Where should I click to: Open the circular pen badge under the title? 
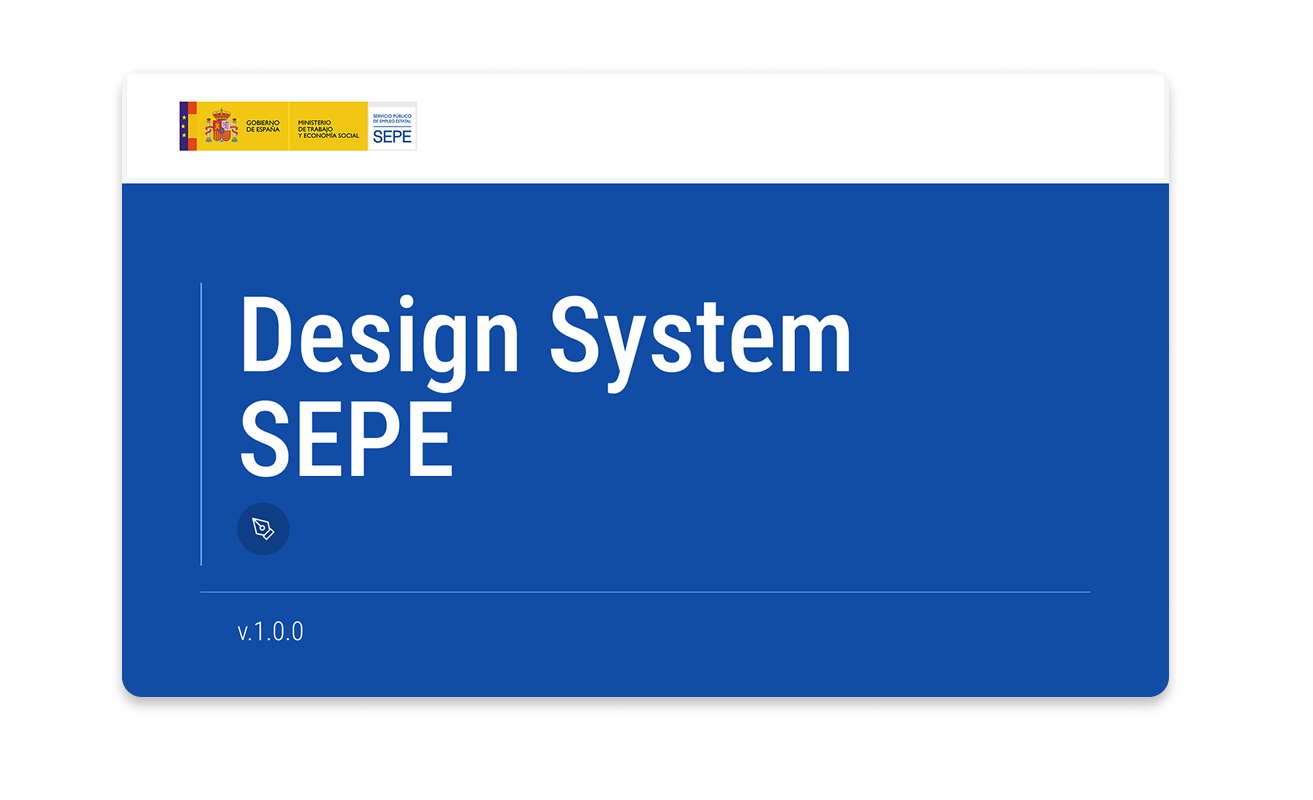pyautogui.click(x=262, y=528)
